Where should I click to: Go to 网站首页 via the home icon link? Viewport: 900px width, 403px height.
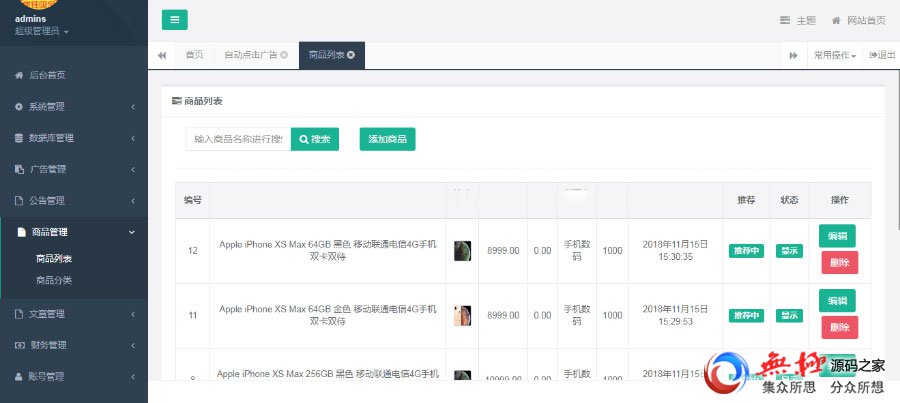[858, 21]
